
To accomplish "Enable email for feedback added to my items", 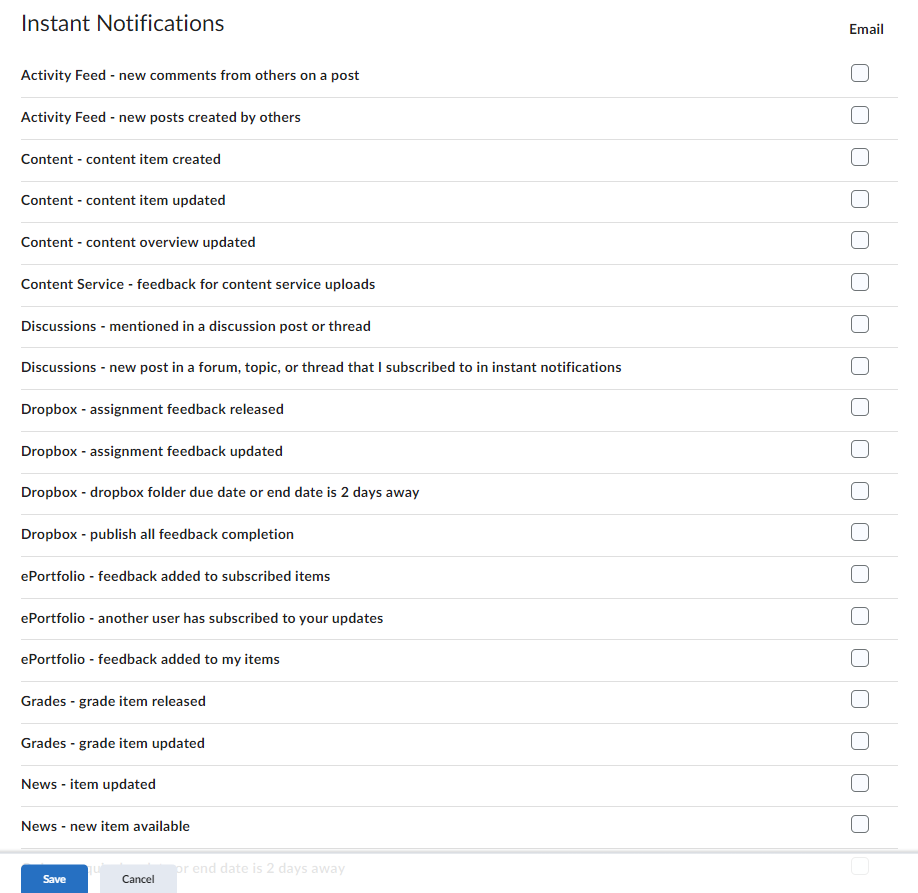I will point(859,658).
